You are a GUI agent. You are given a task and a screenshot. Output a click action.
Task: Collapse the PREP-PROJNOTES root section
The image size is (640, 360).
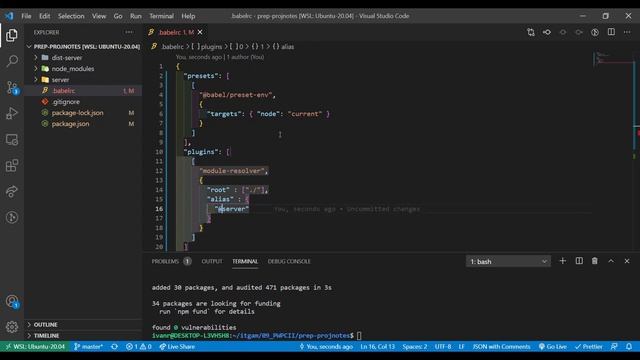point(84,47)
